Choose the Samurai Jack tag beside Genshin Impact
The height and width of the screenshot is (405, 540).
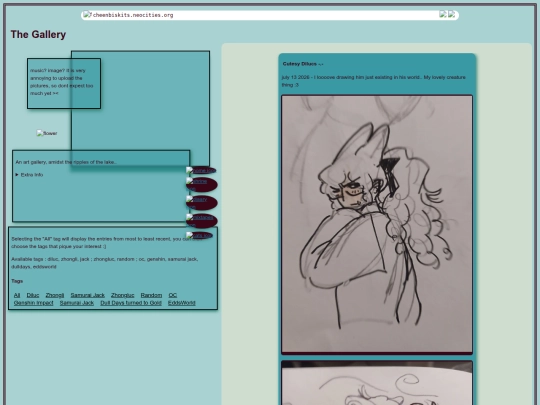(77, 303)
